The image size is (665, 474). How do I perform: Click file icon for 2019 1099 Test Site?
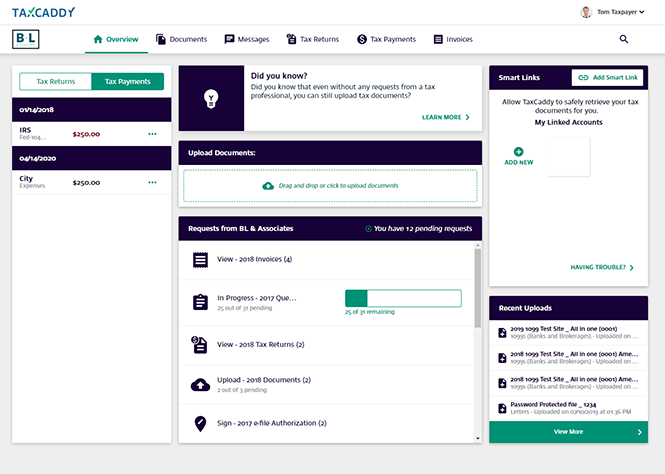click(502, 333)
